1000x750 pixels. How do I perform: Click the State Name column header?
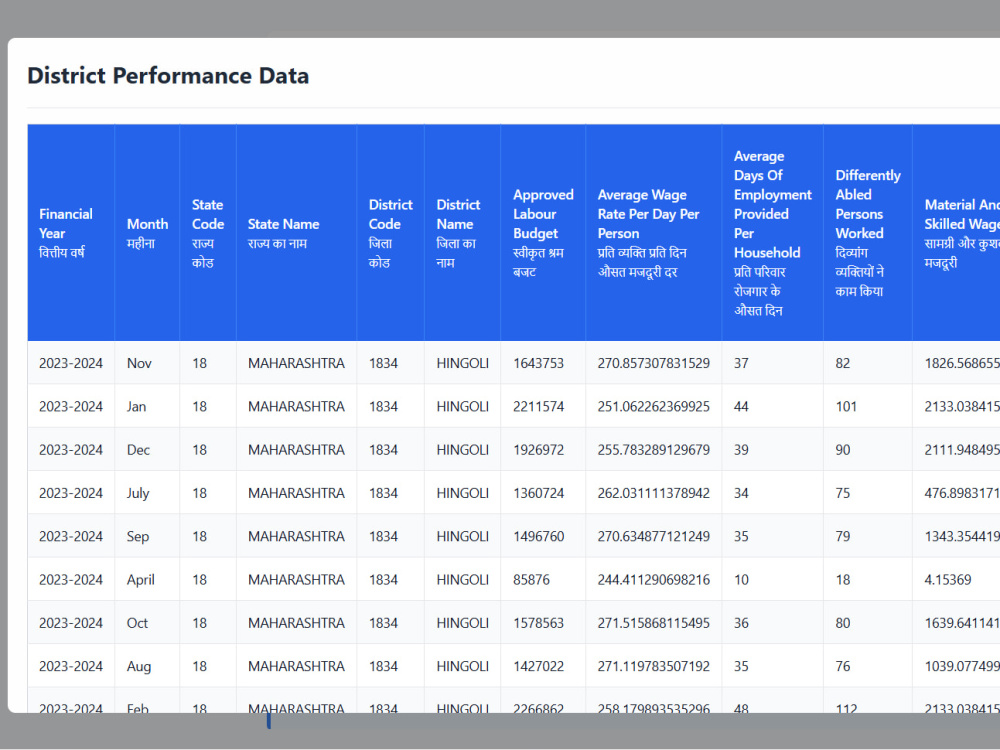click(x=297, y=233)
